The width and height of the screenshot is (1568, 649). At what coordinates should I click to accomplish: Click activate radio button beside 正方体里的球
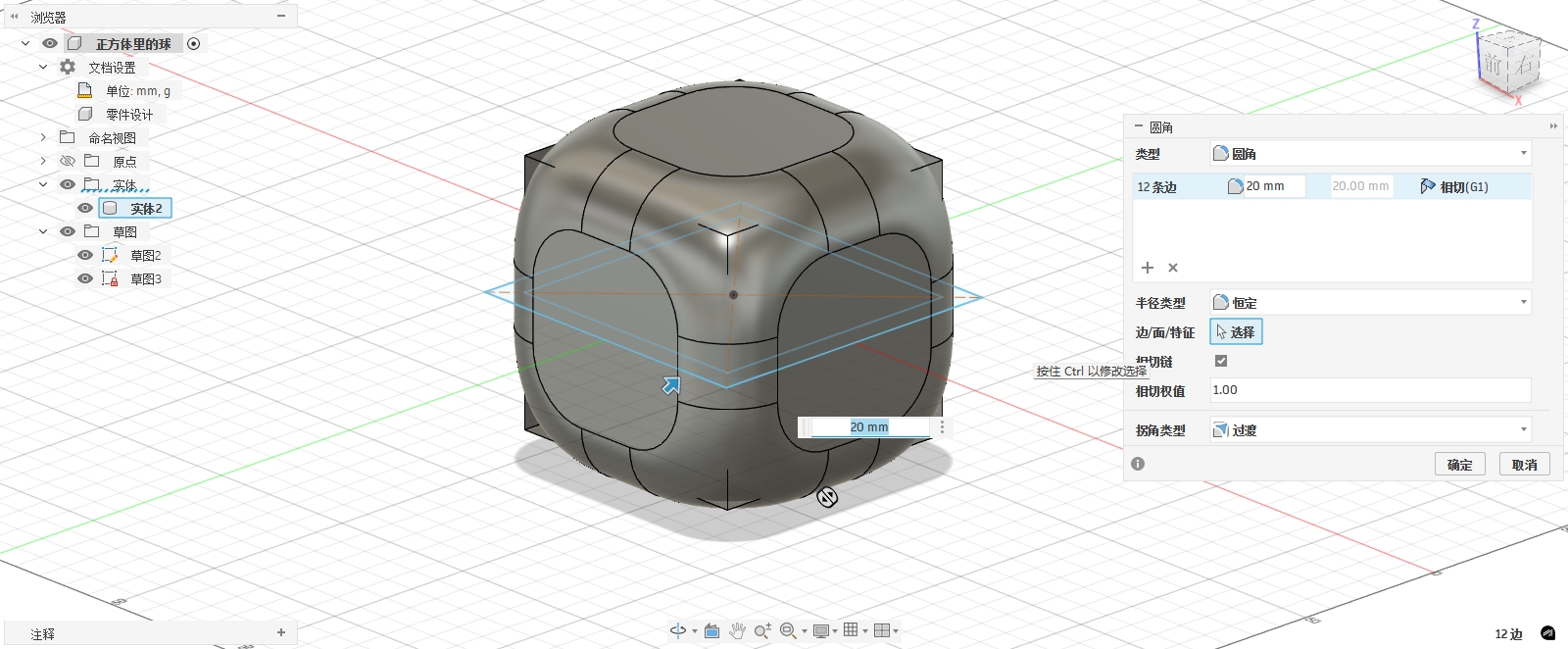pyautogui.click(x=194, y=44)
